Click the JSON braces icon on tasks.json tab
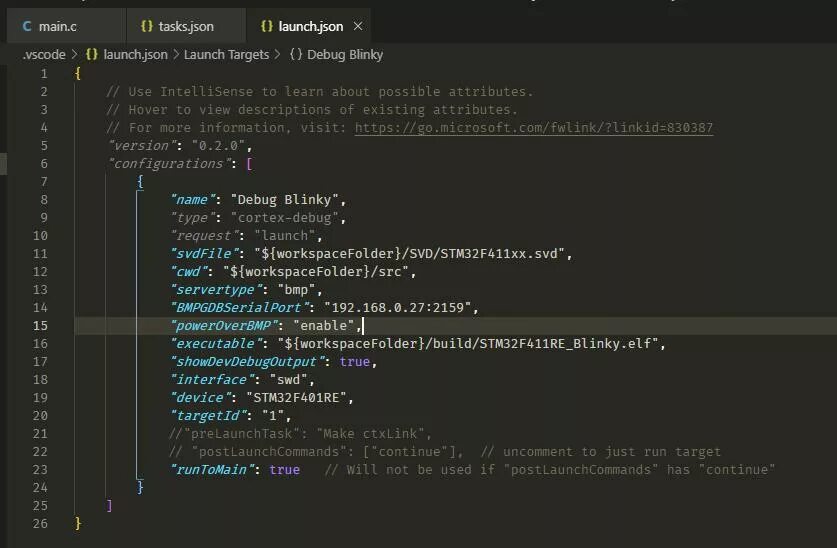Screen dimensions: 837x548 (x=147, y=26)
